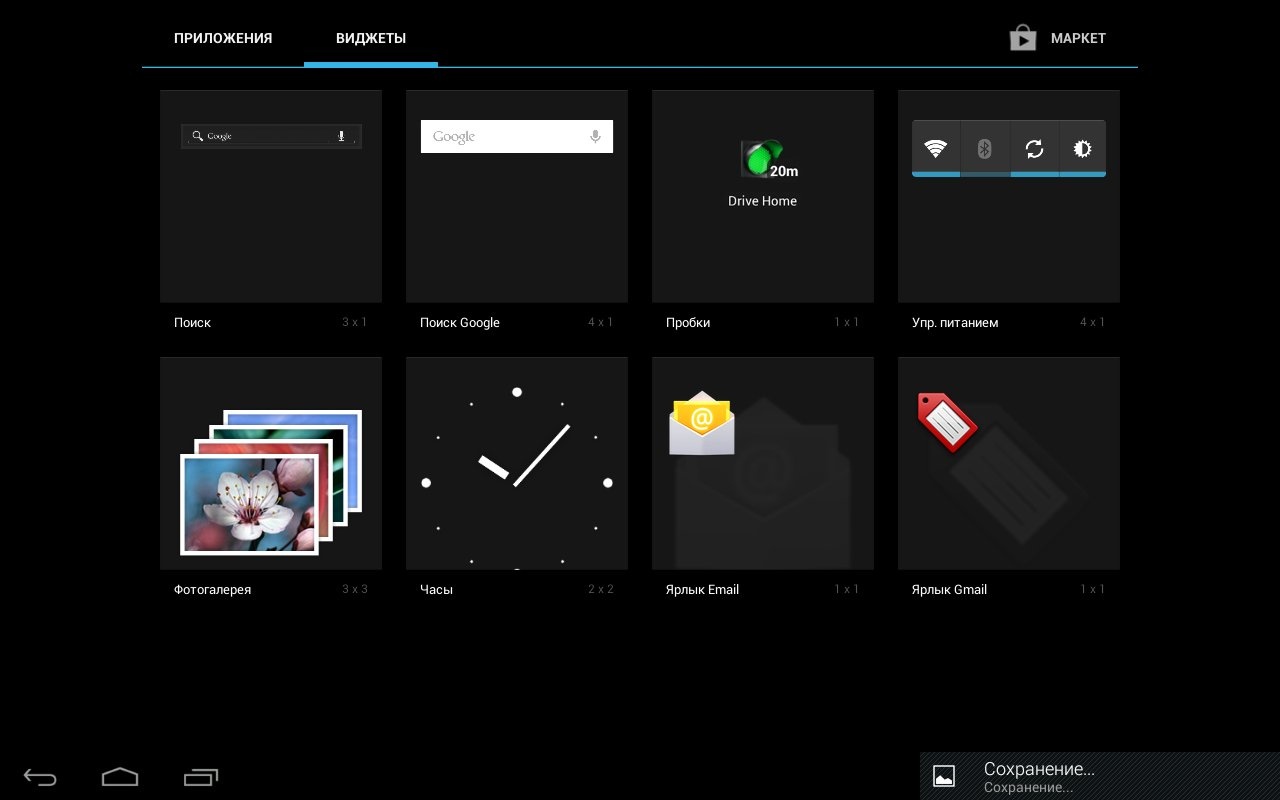
Task: Tap the microphone in the white Google search widget
Action: click(595, 137)
